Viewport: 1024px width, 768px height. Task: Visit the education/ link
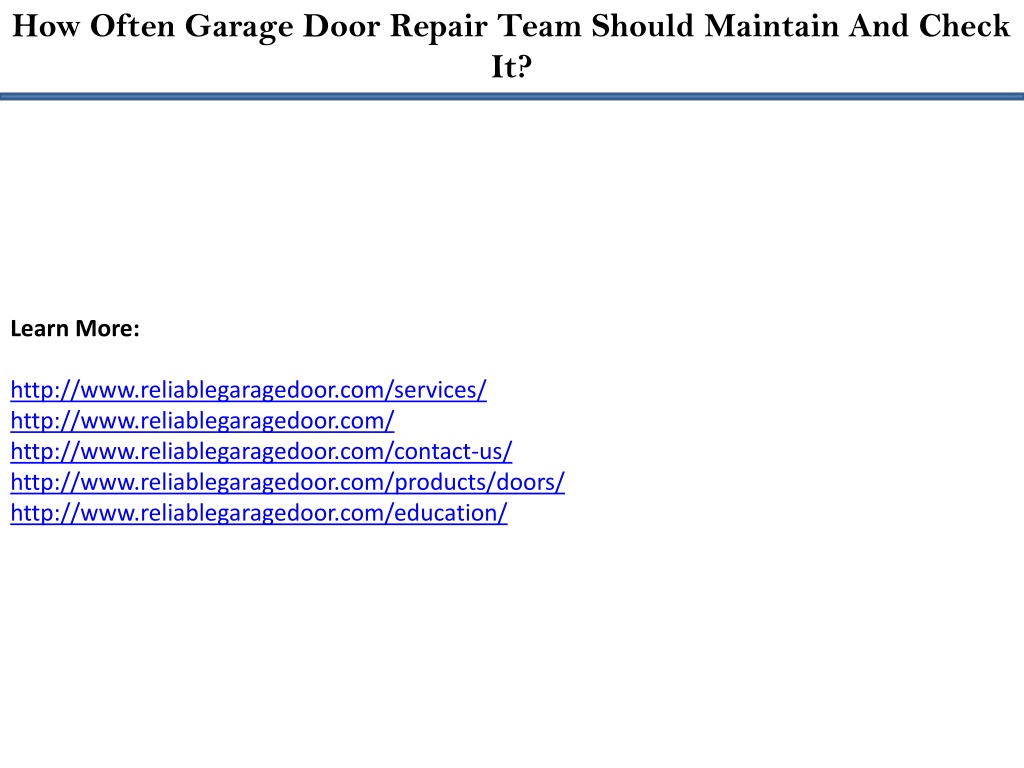[x=259, y=513]
